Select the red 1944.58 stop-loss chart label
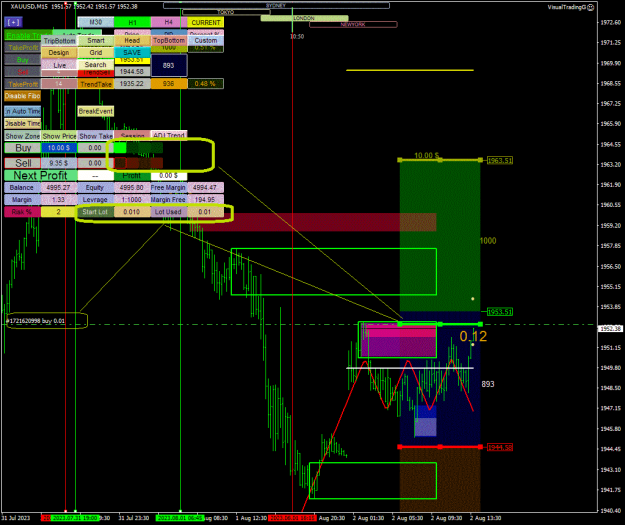 point(500,447)
